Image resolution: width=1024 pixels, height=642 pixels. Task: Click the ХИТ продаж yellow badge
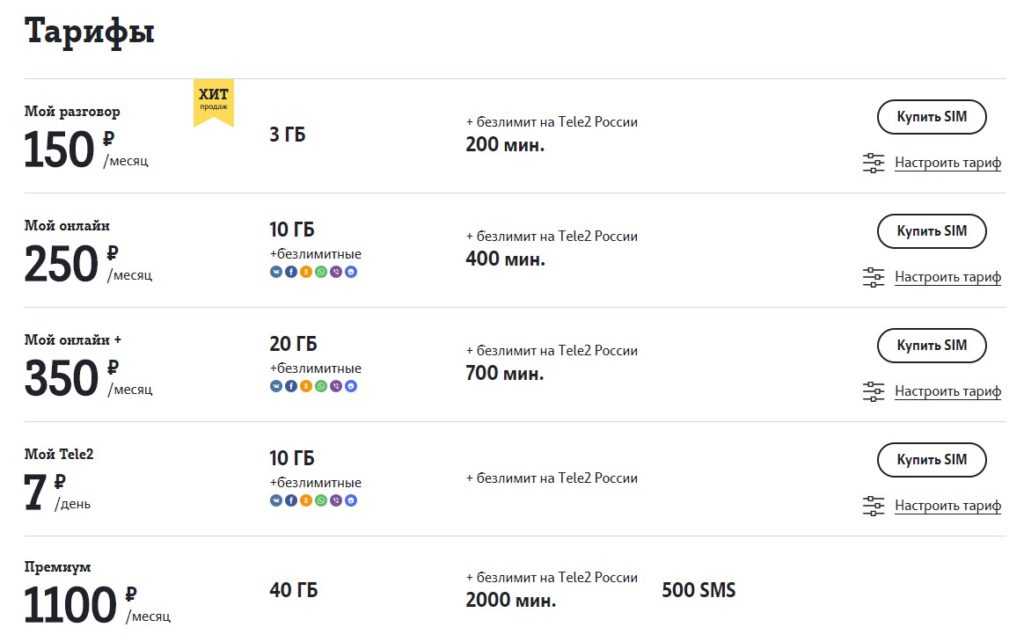(214, 102)
